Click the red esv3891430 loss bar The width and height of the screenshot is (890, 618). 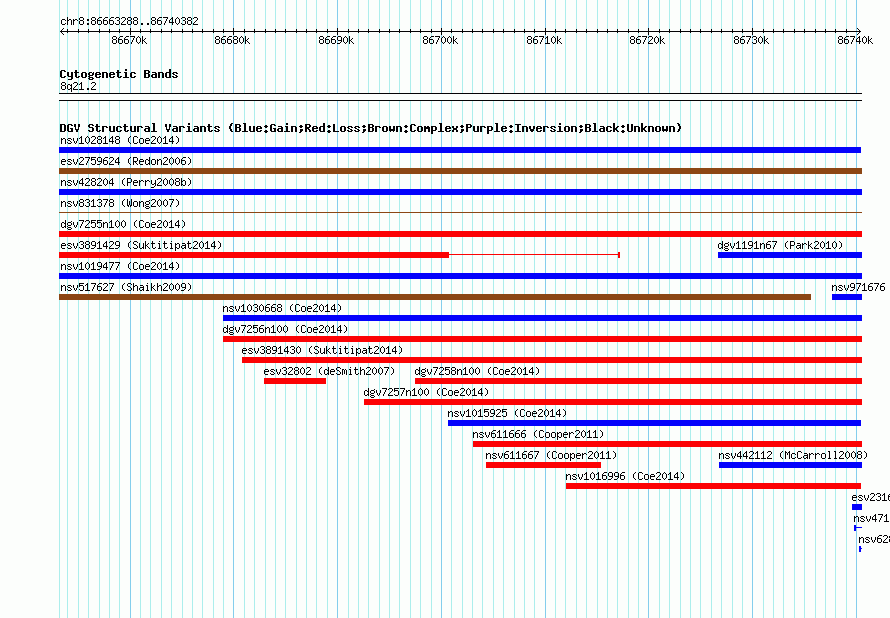pyautogui.click(x=552, y=360)
